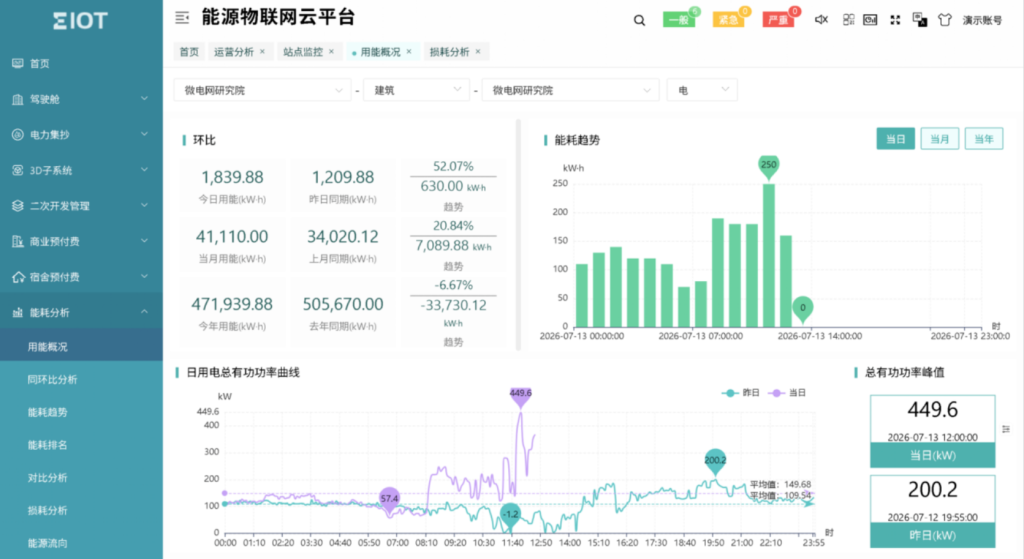
Task: Toggle fullscreen with expand icon
Action: (895, 20)
